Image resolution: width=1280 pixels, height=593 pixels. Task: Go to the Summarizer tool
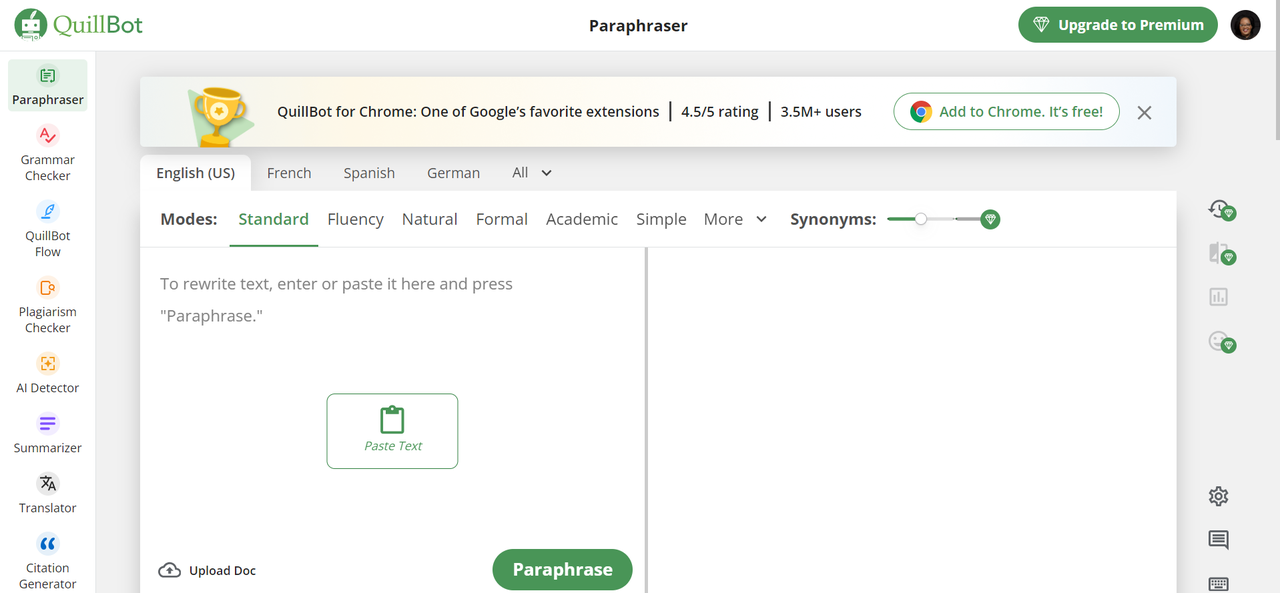[48, 432]
